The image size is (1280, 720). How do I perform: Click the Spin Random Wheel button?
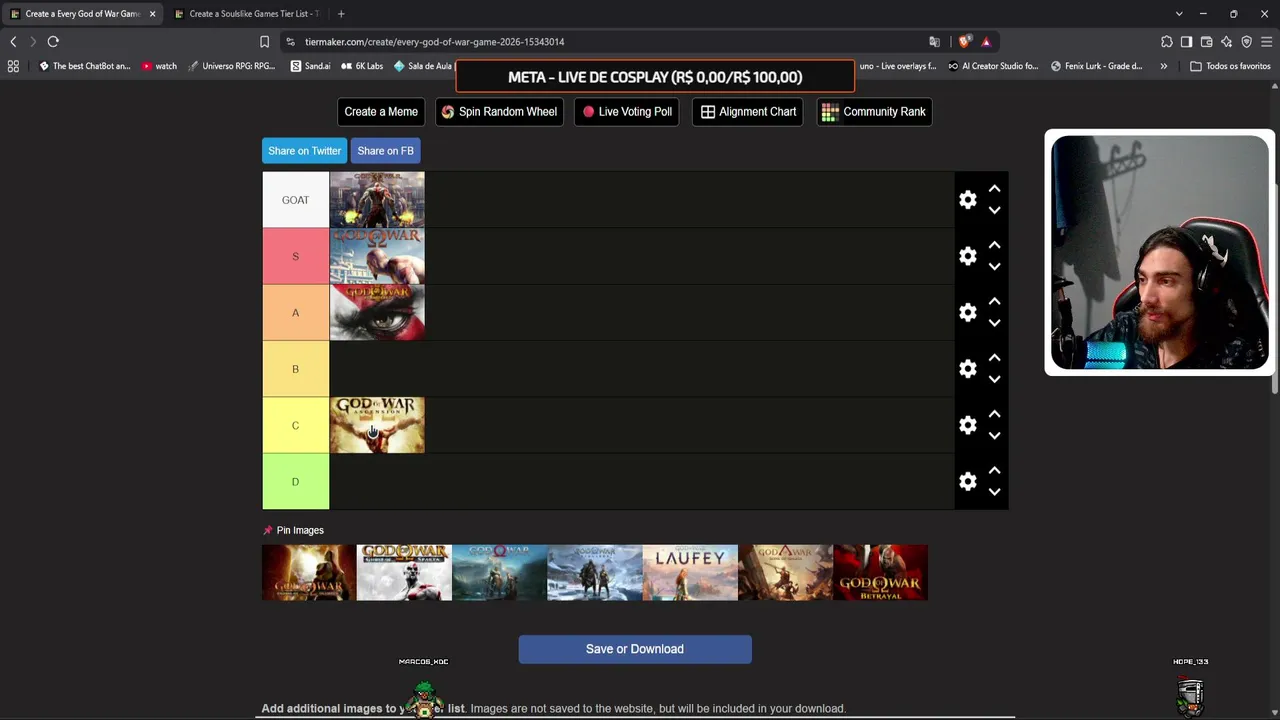click(499, 112)
